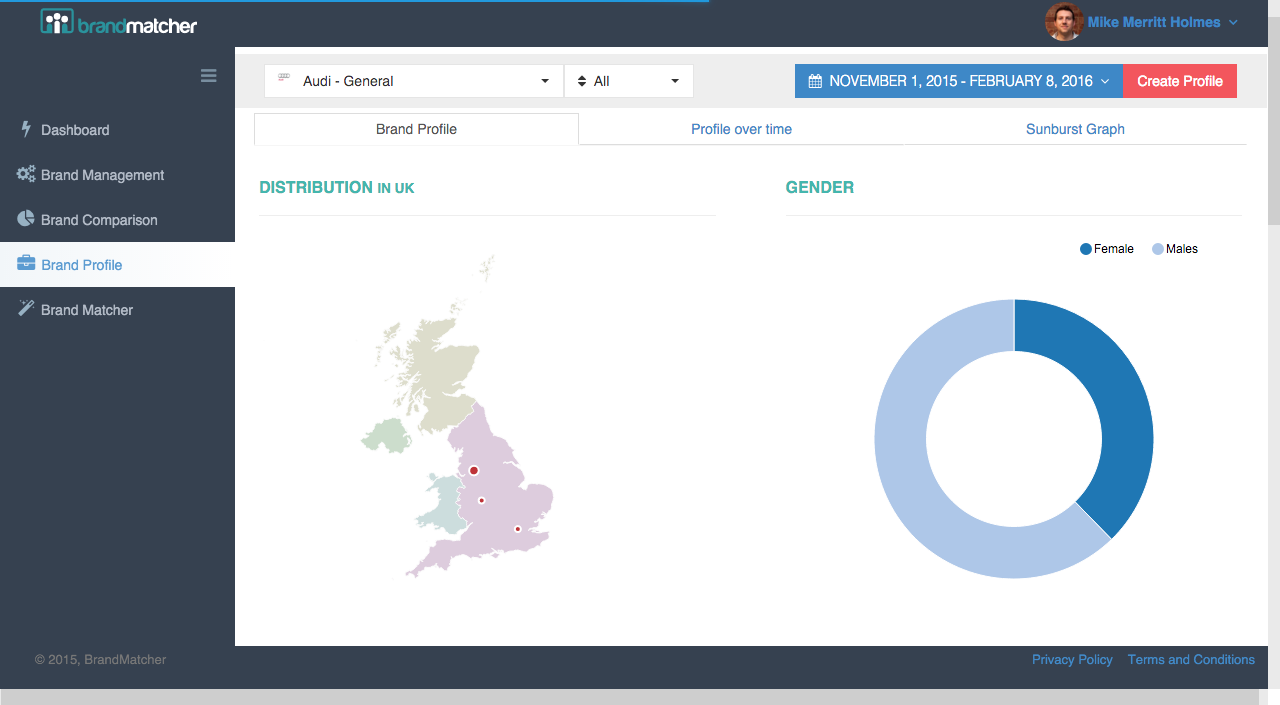
Task: Open the Audi - General brand dropdown
Action: (414, 81)
